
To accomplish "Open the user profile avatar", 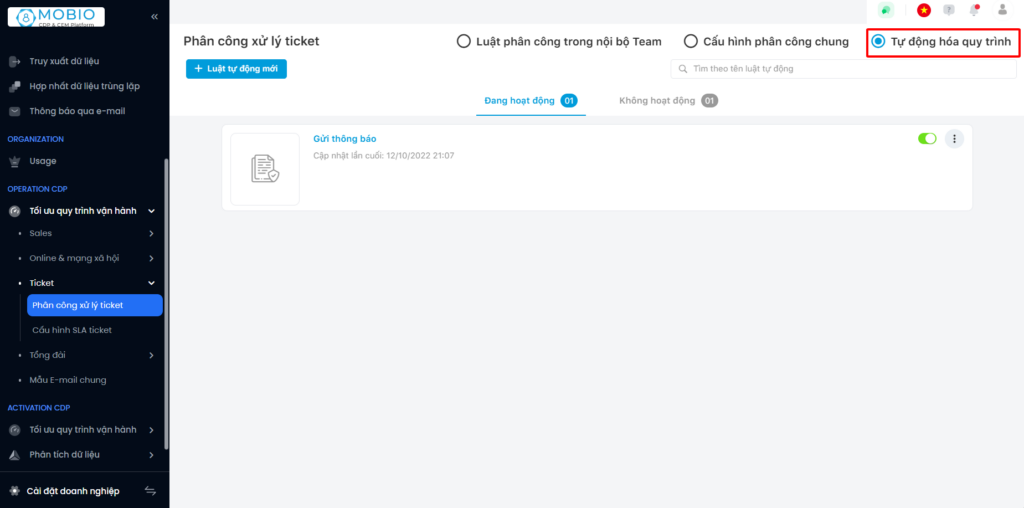I will pos(1002,10).
